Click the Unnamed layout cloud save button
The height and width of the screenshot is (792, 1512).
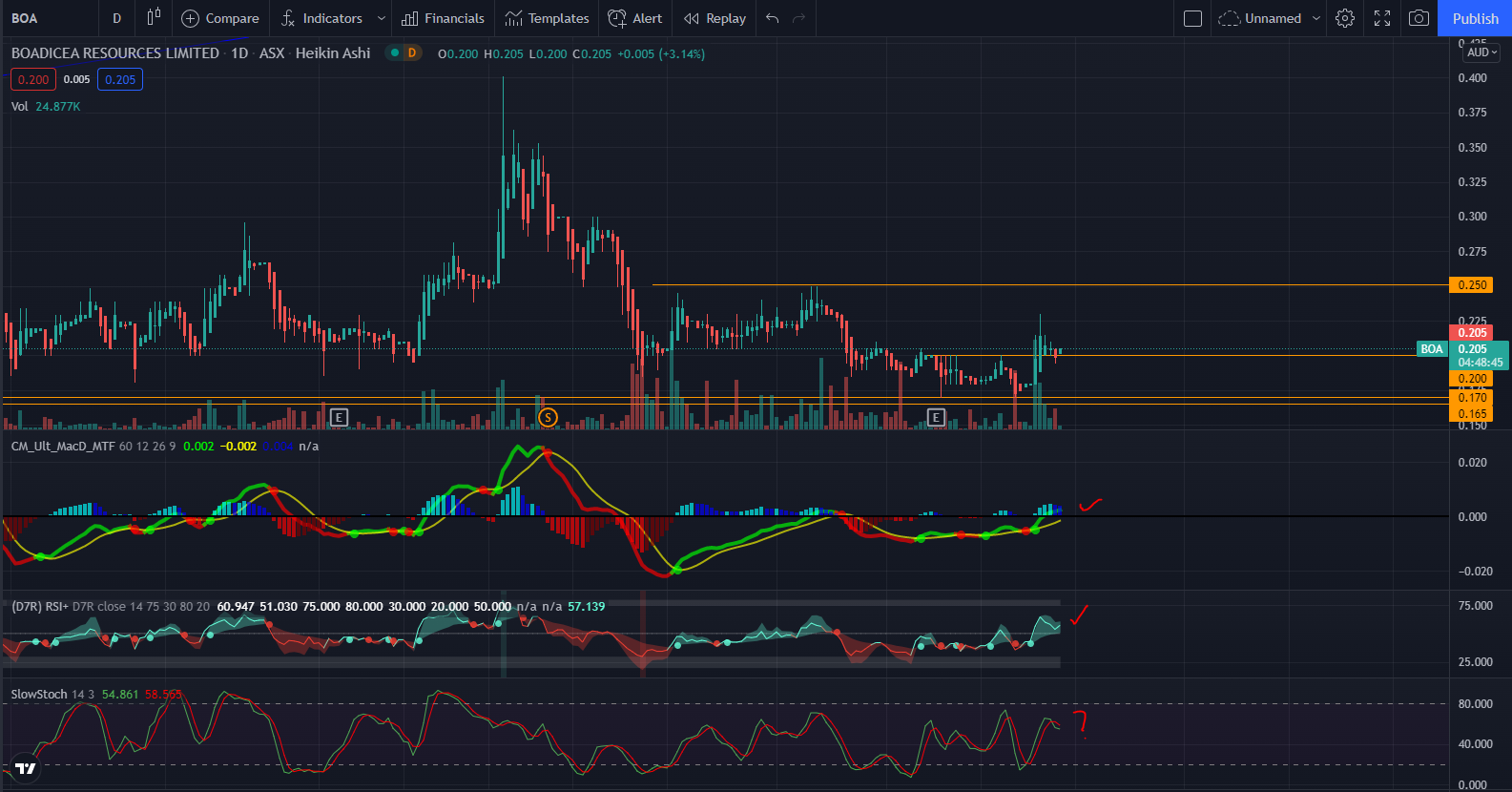point(1260,18)
